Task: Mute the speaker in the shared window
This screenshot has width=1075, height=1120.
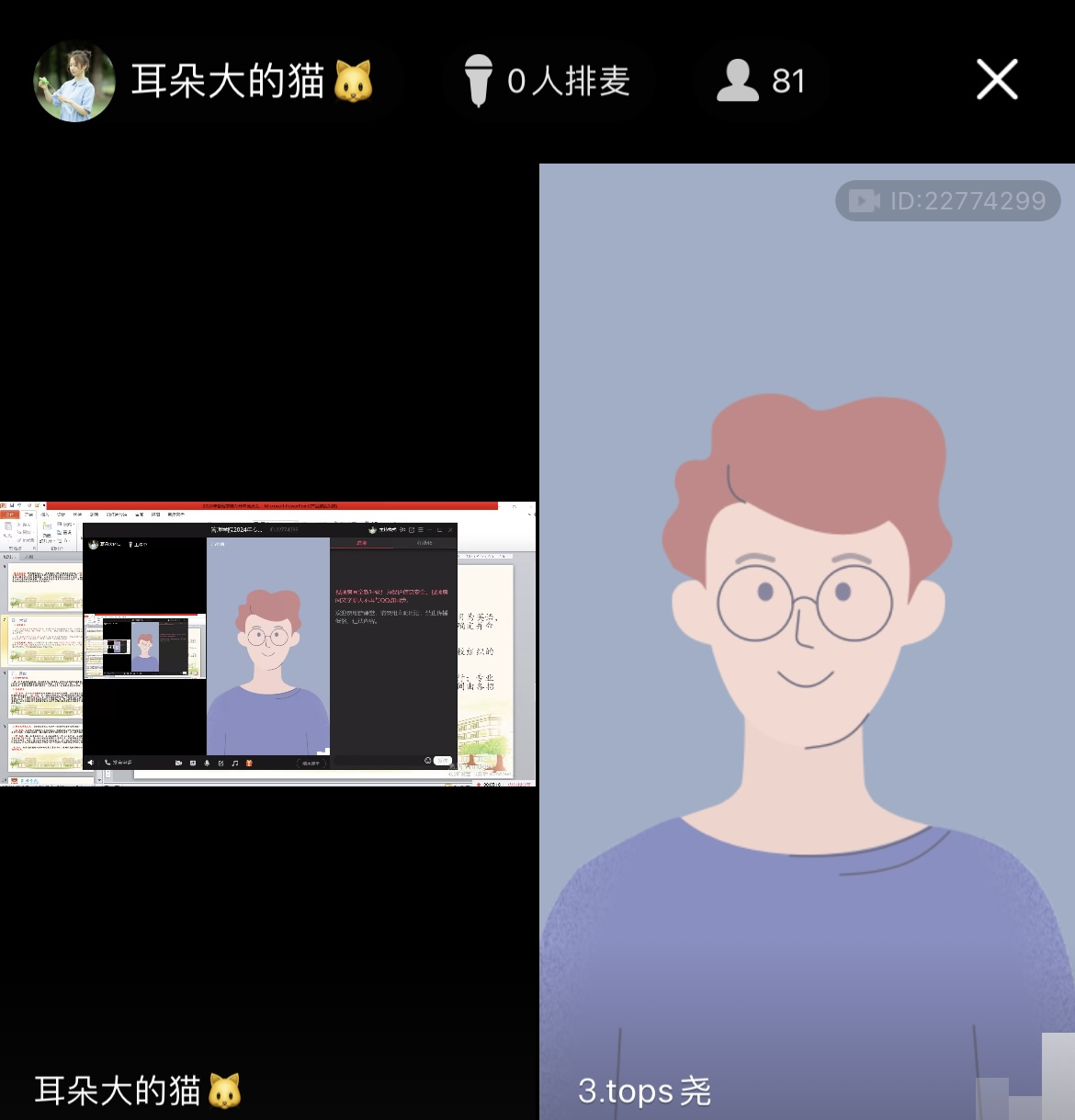Action: pos(91,763)
